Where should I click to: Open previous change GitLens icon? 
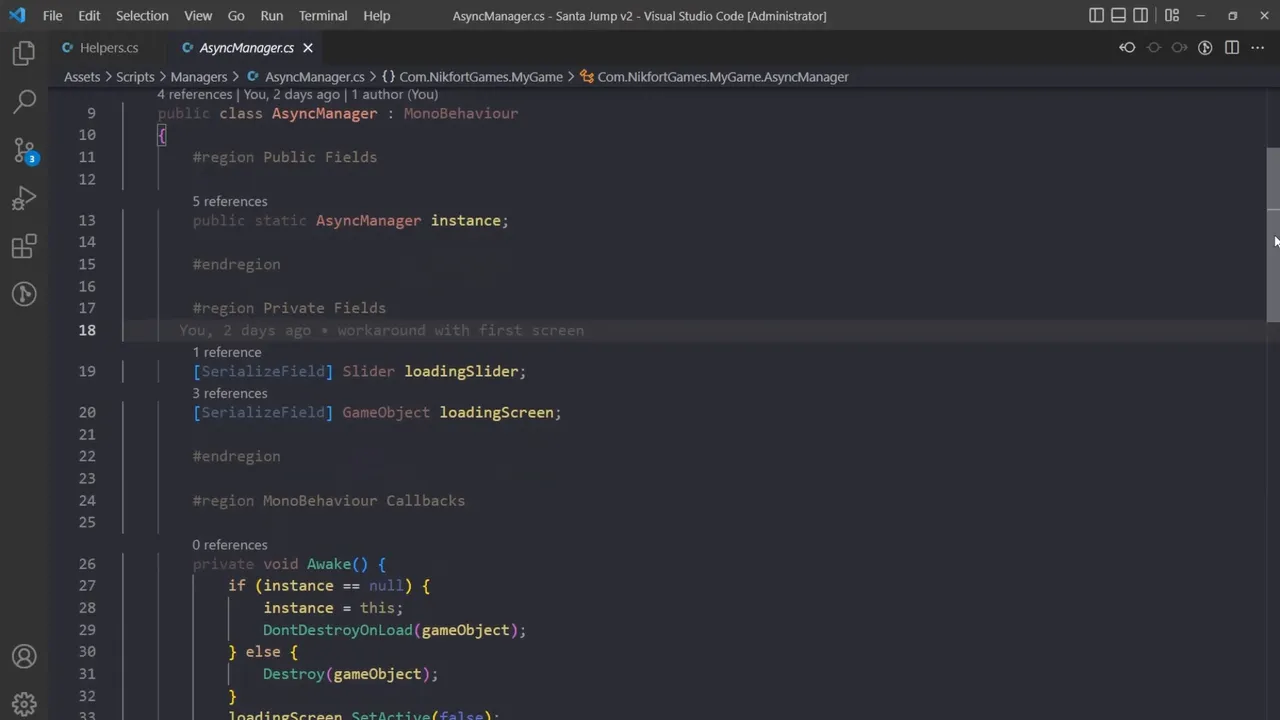coord(1127,48)
